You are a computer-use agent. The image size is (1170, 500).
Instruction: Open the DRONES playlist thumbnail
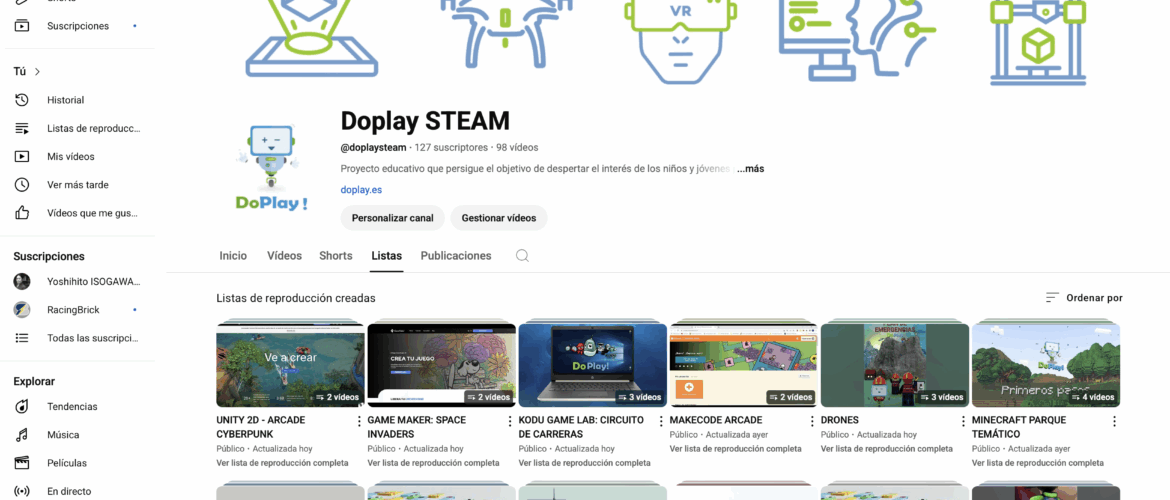tap(895, 365)
